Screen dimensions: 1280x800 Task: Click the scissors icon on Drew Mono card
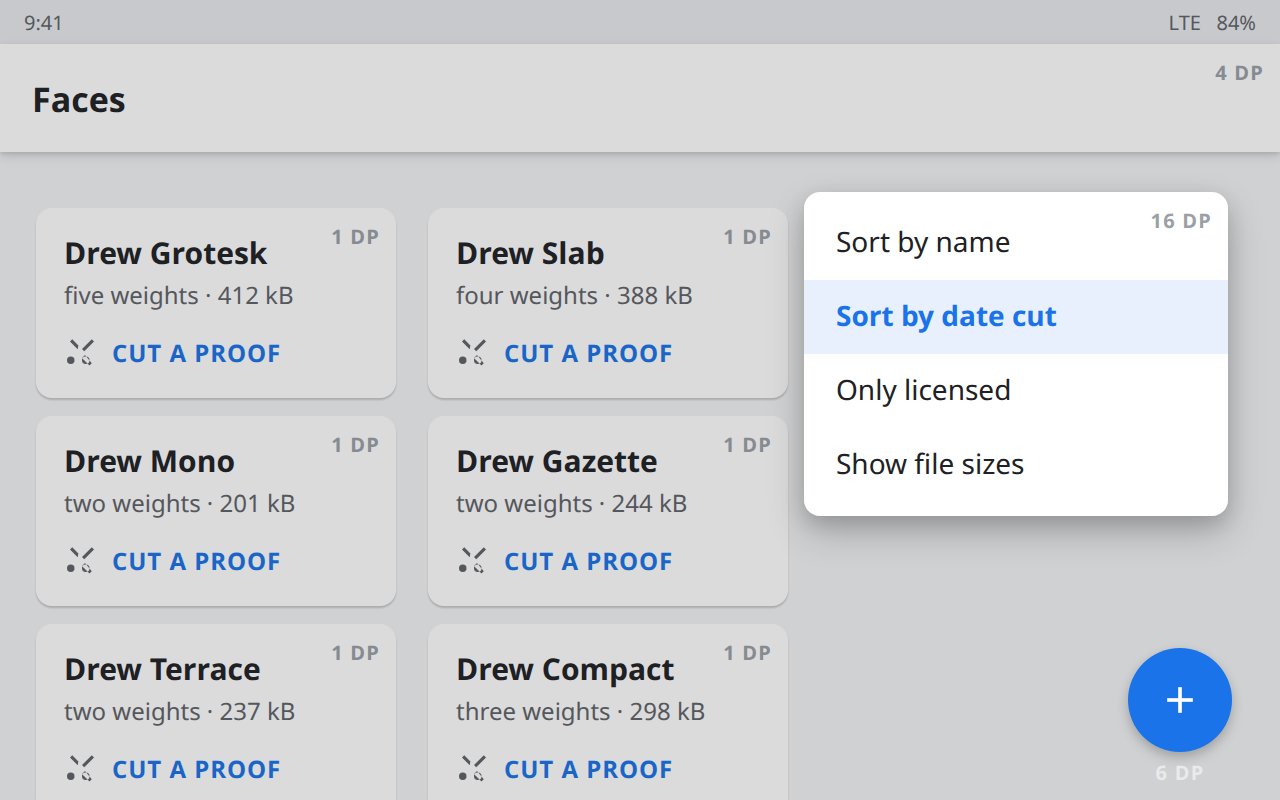point(80,561)
